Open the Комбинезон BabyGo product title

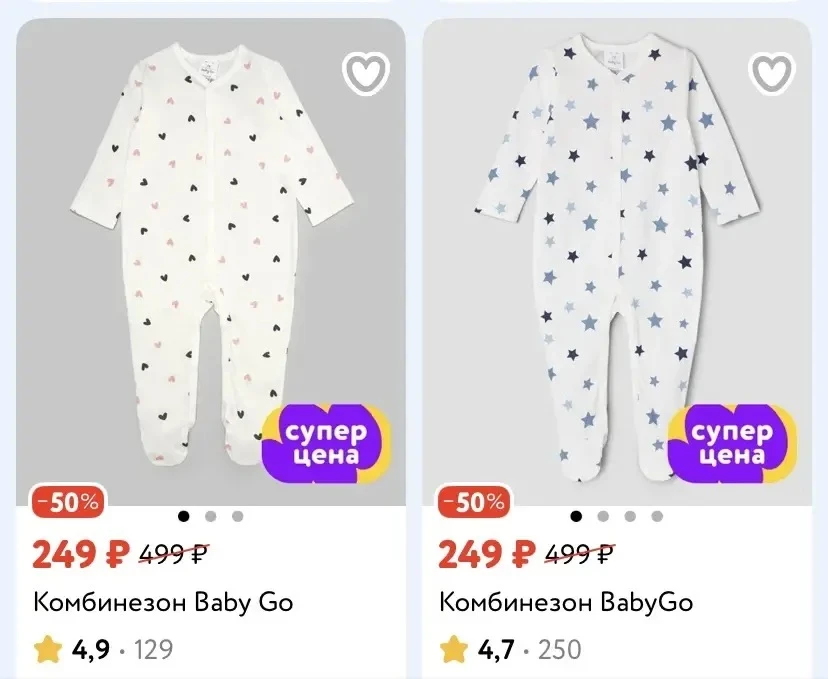(x=566, y=602)
